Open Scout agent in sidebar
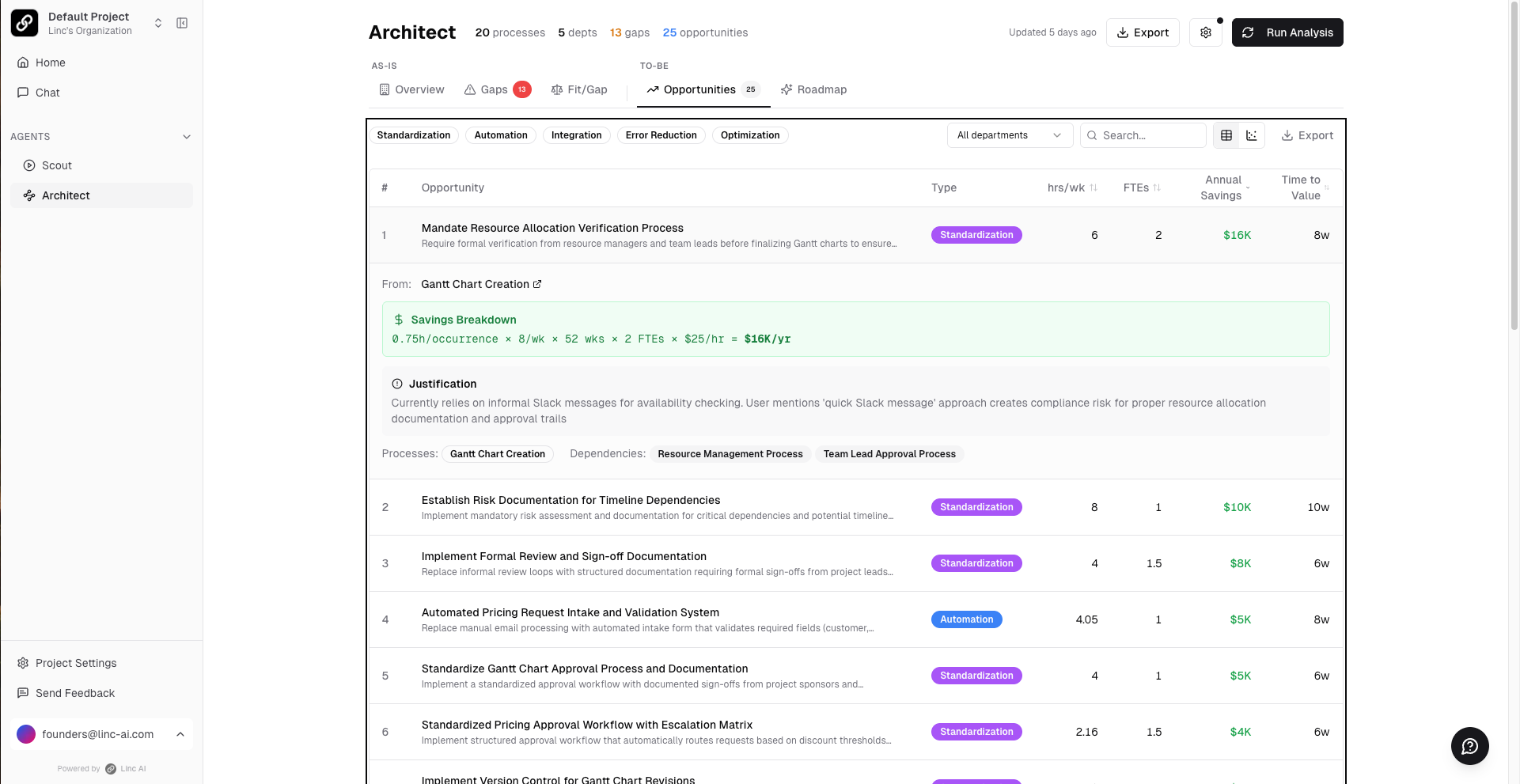1520x784 pixels. pos(57,165)
